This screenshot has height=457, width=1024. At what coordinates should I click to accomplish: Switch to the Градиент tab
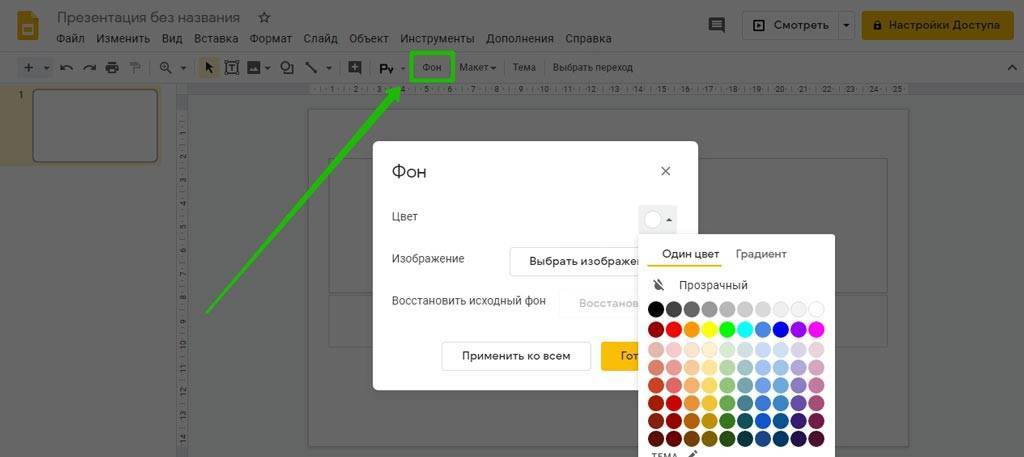tap(761, 254)
